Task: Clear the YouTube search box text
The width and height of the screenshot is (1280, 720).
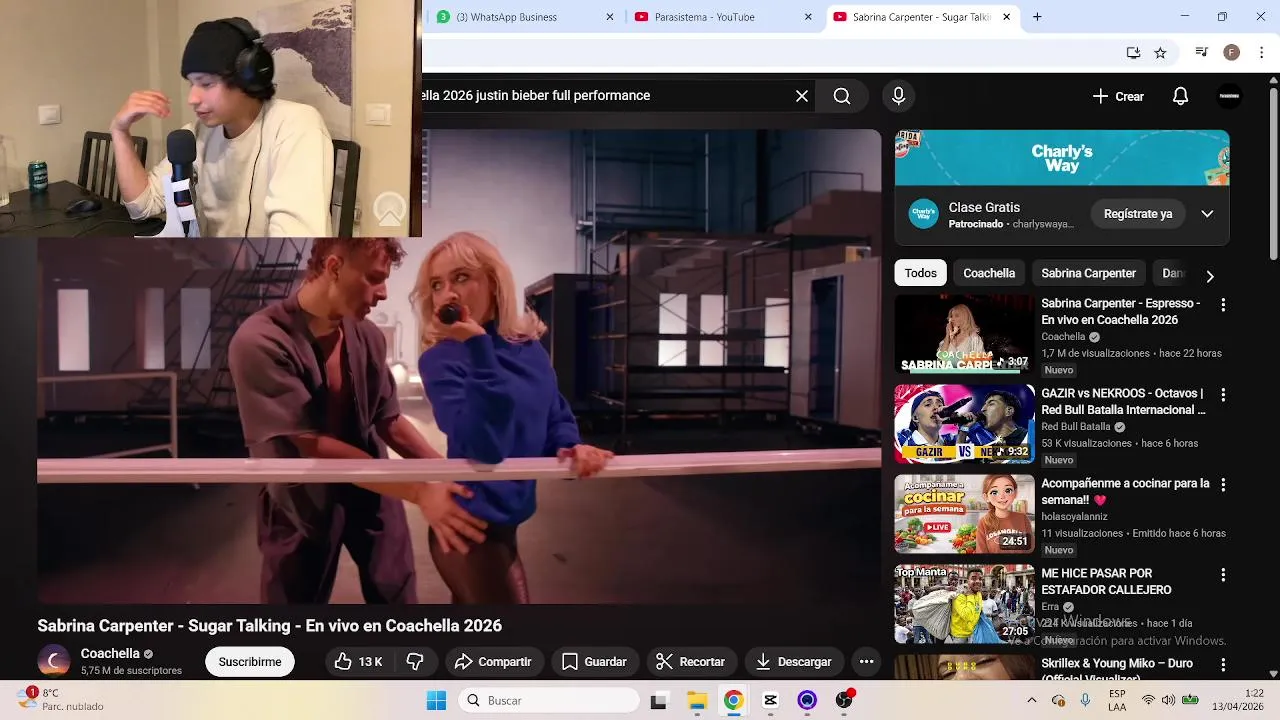Action: [x=802, y=96]
